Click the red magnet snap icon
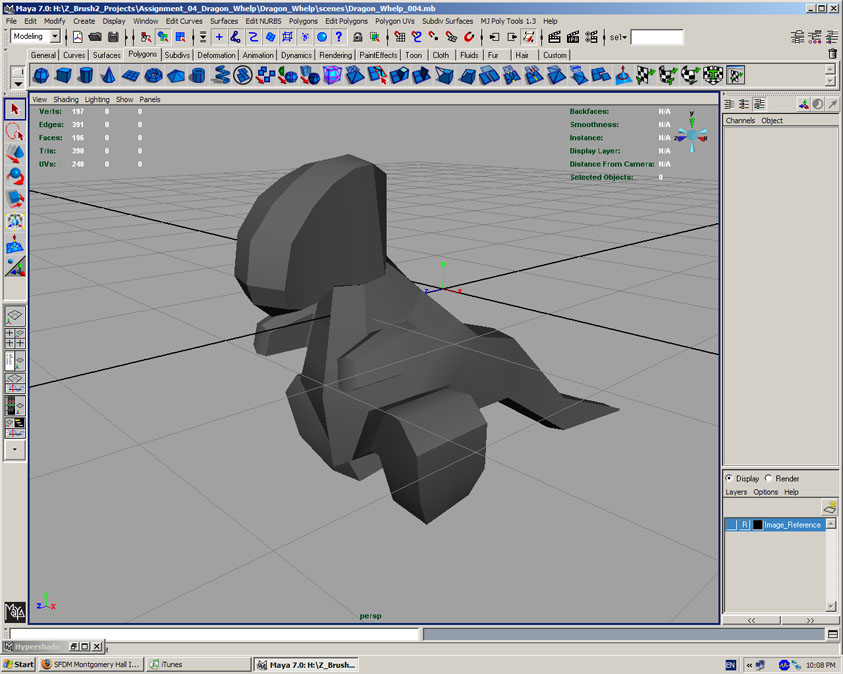The height and width of the screenshot is (674, 843). pos(469,37)
